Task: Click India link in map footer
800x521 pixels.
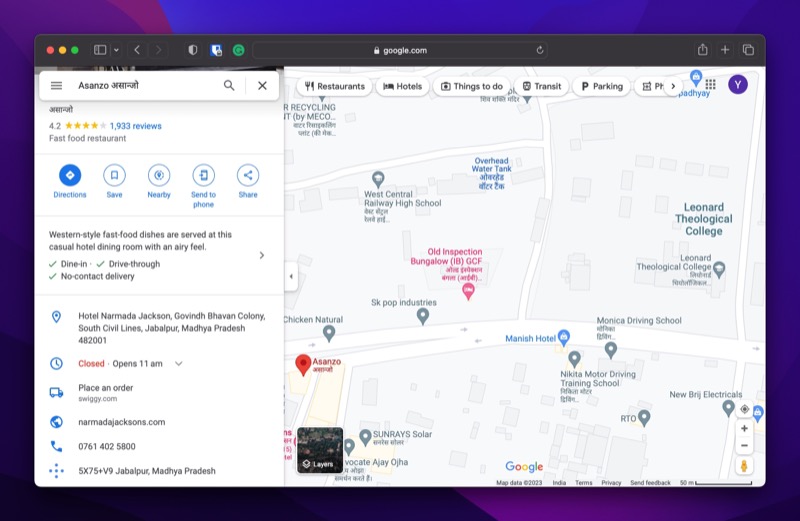Action: click(x=559, y=483)
